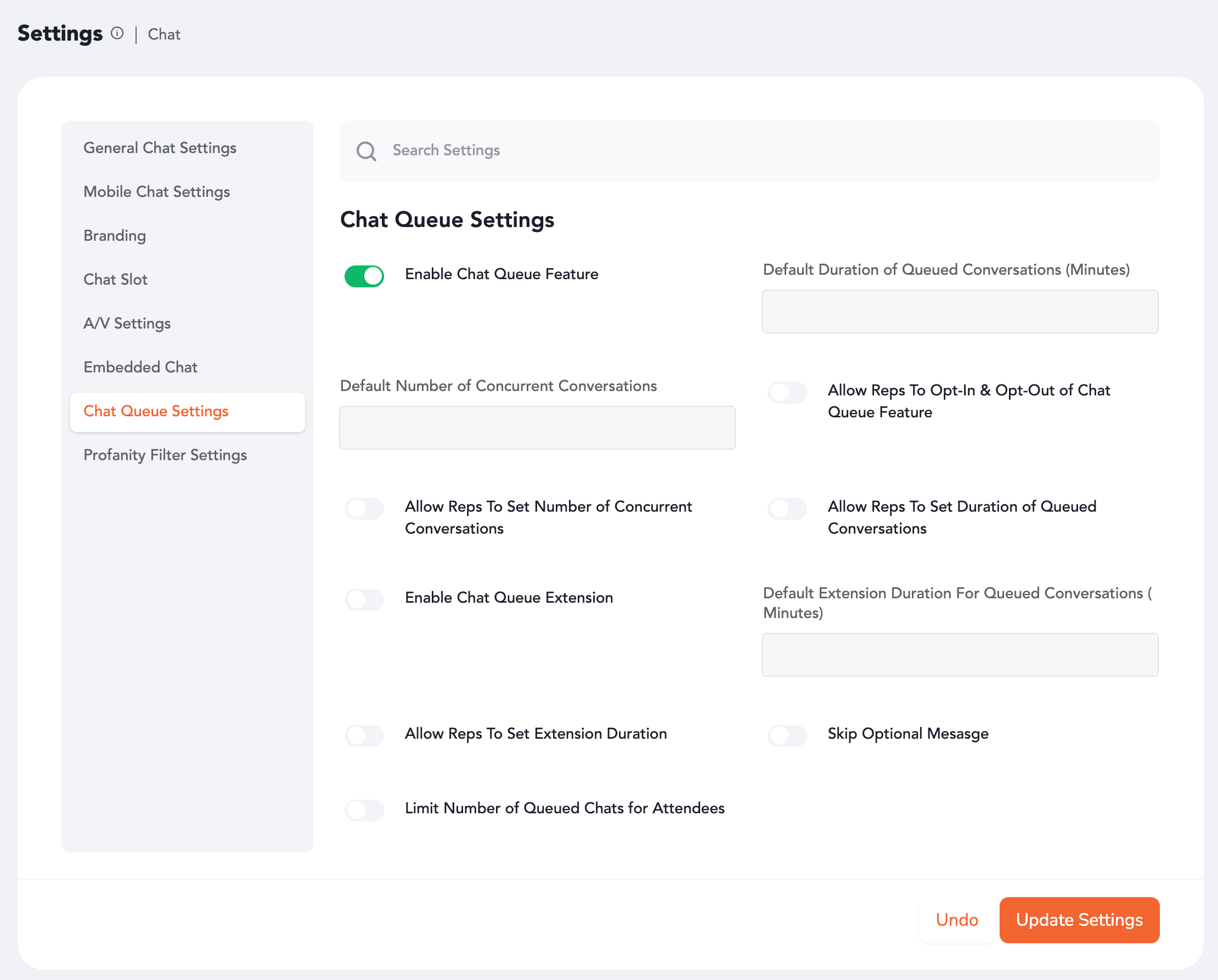Click Default Number of Concurrent Conversations field
Image resolution: width=1218 pixels, height=980 pixels.
pyautogui.click(x=537, y=428)
